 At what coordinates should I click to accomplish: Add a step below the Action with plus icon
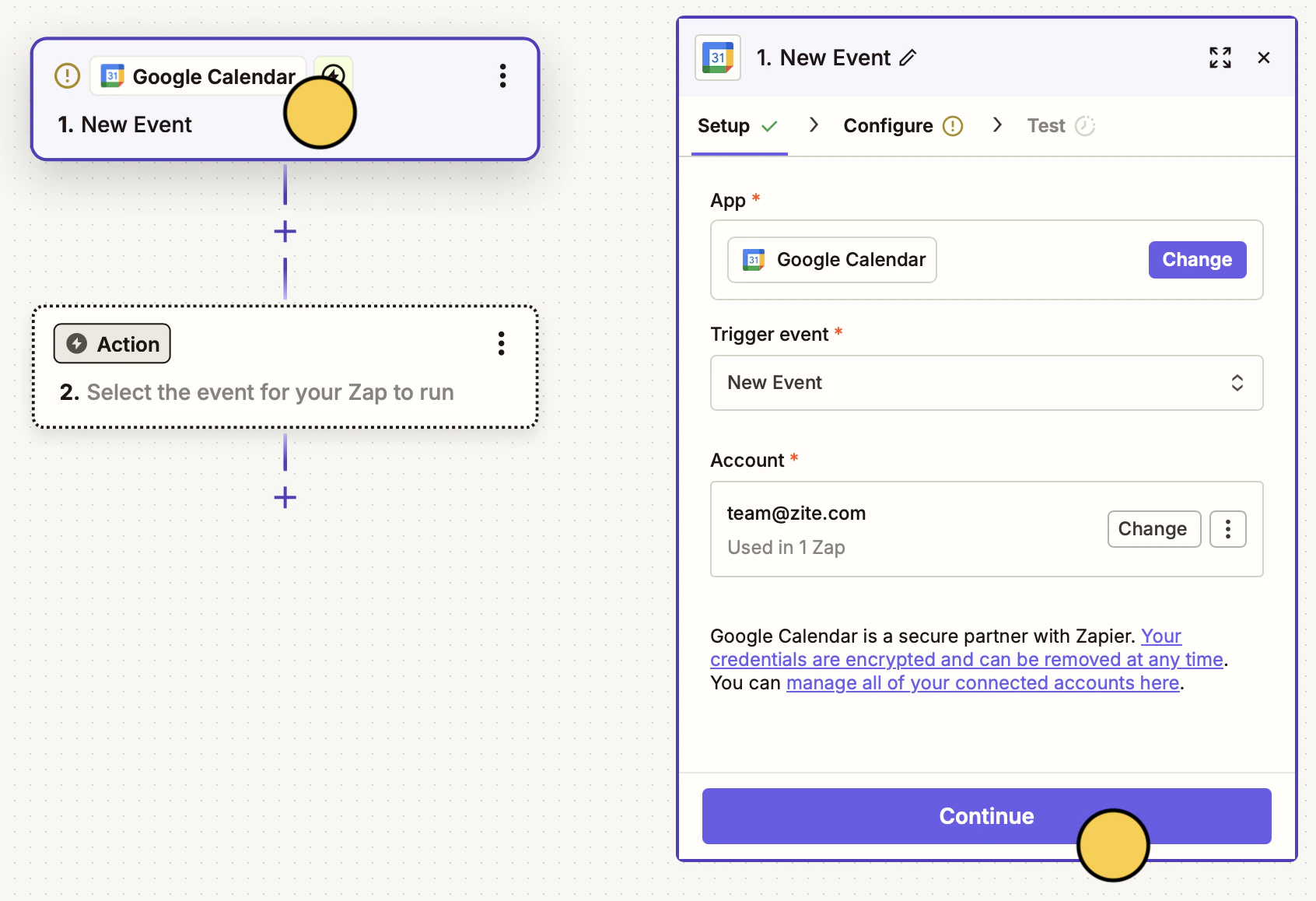pos(285,497)
